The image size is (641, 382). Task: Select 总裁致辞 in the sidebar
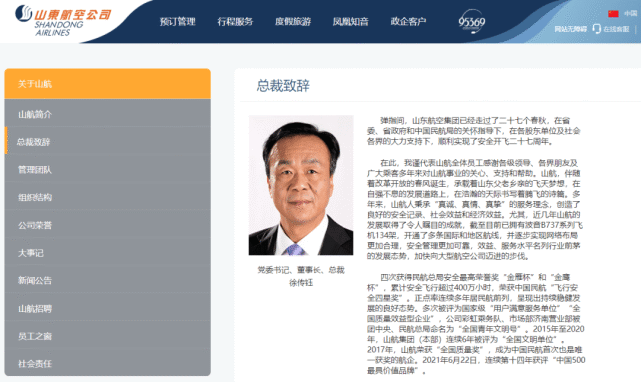point(108,142)
